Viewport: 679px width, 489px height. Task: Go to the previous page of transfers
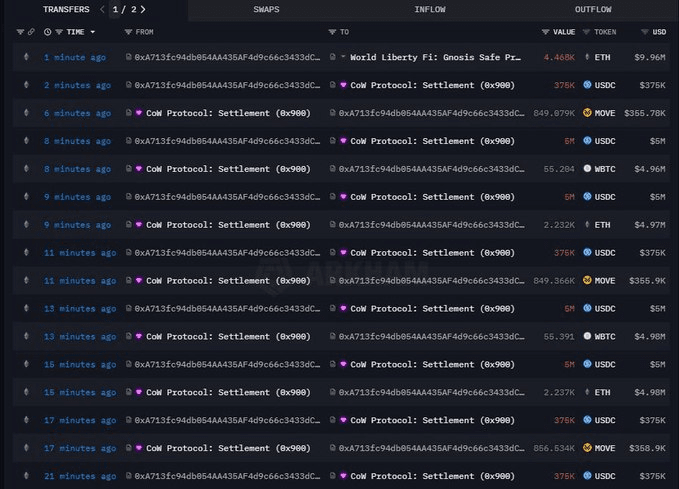tap(102, 9)
